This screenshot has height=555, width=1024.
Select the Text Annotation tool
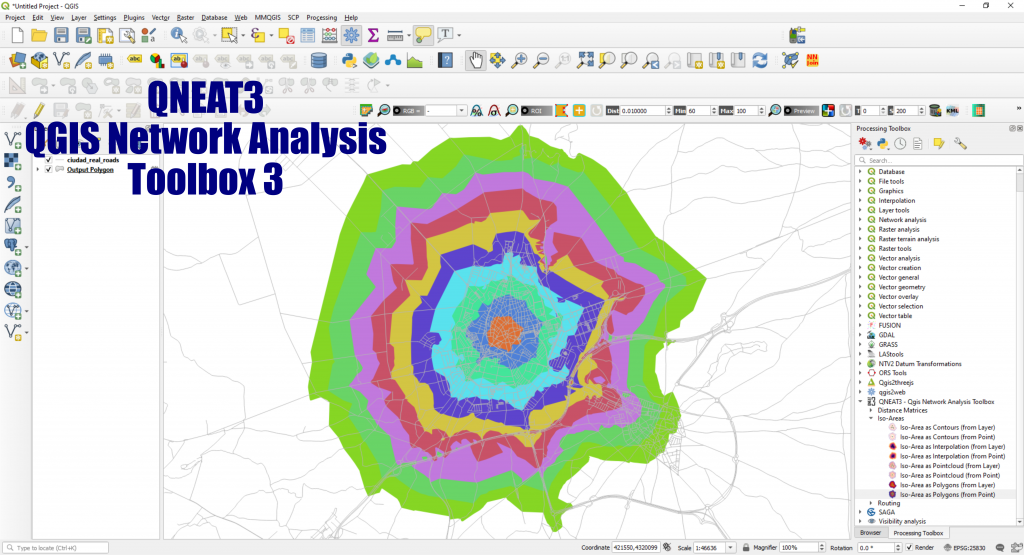(x=445, y=35)
